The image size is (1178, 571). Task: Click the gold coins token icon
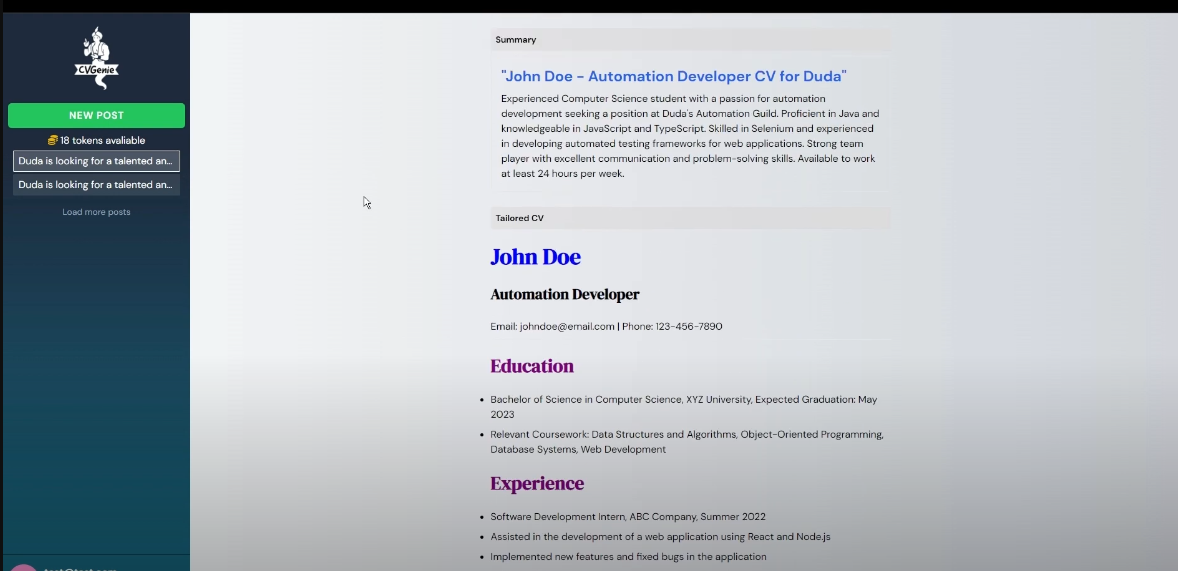[x=52, y=141]
